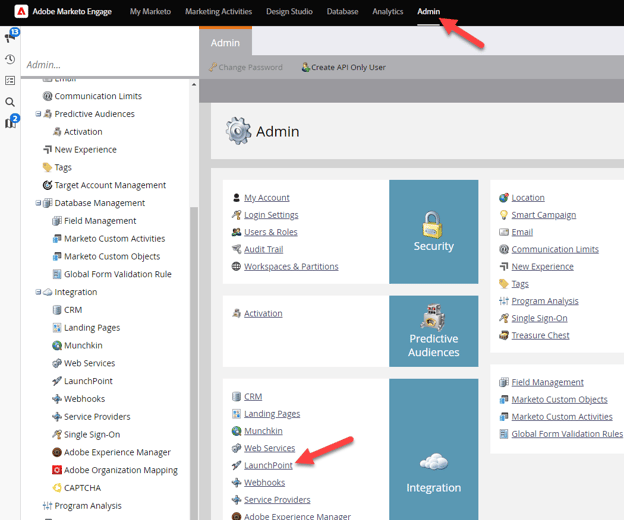
Task: Click the Admin search input field
Action: click(x=109, y=64)
